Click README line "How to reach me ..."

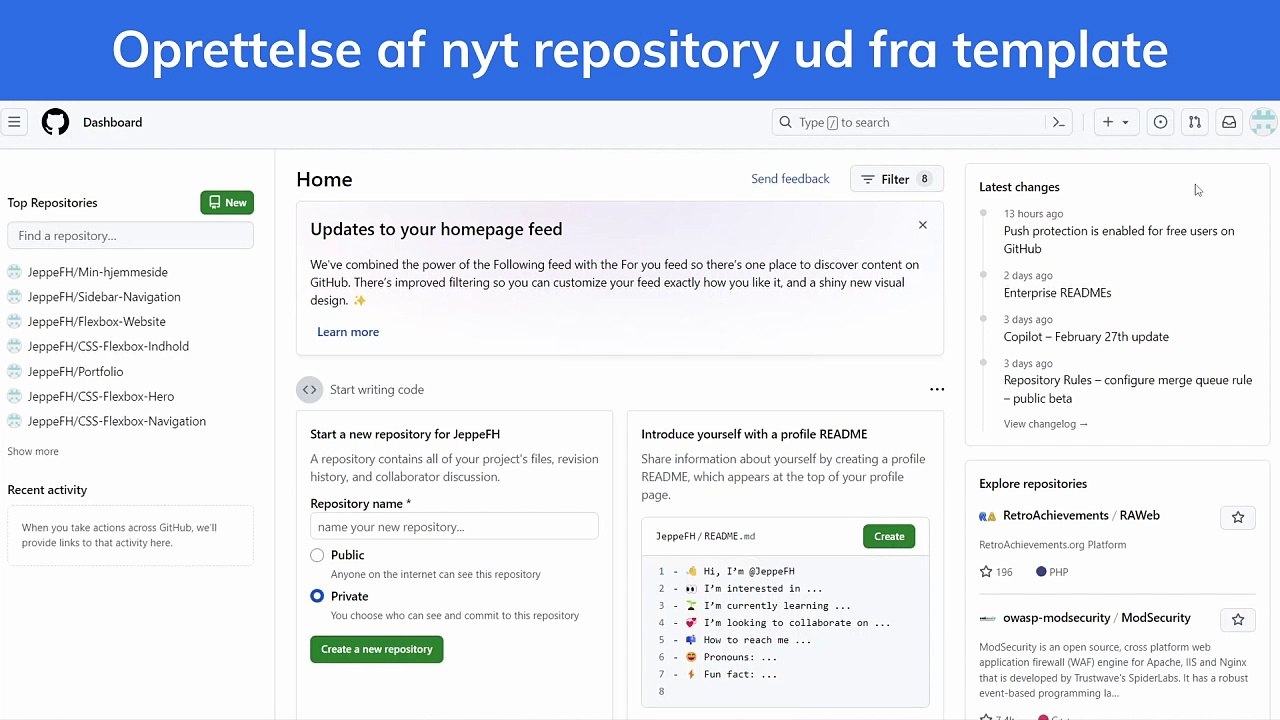(x=757, y=640)
